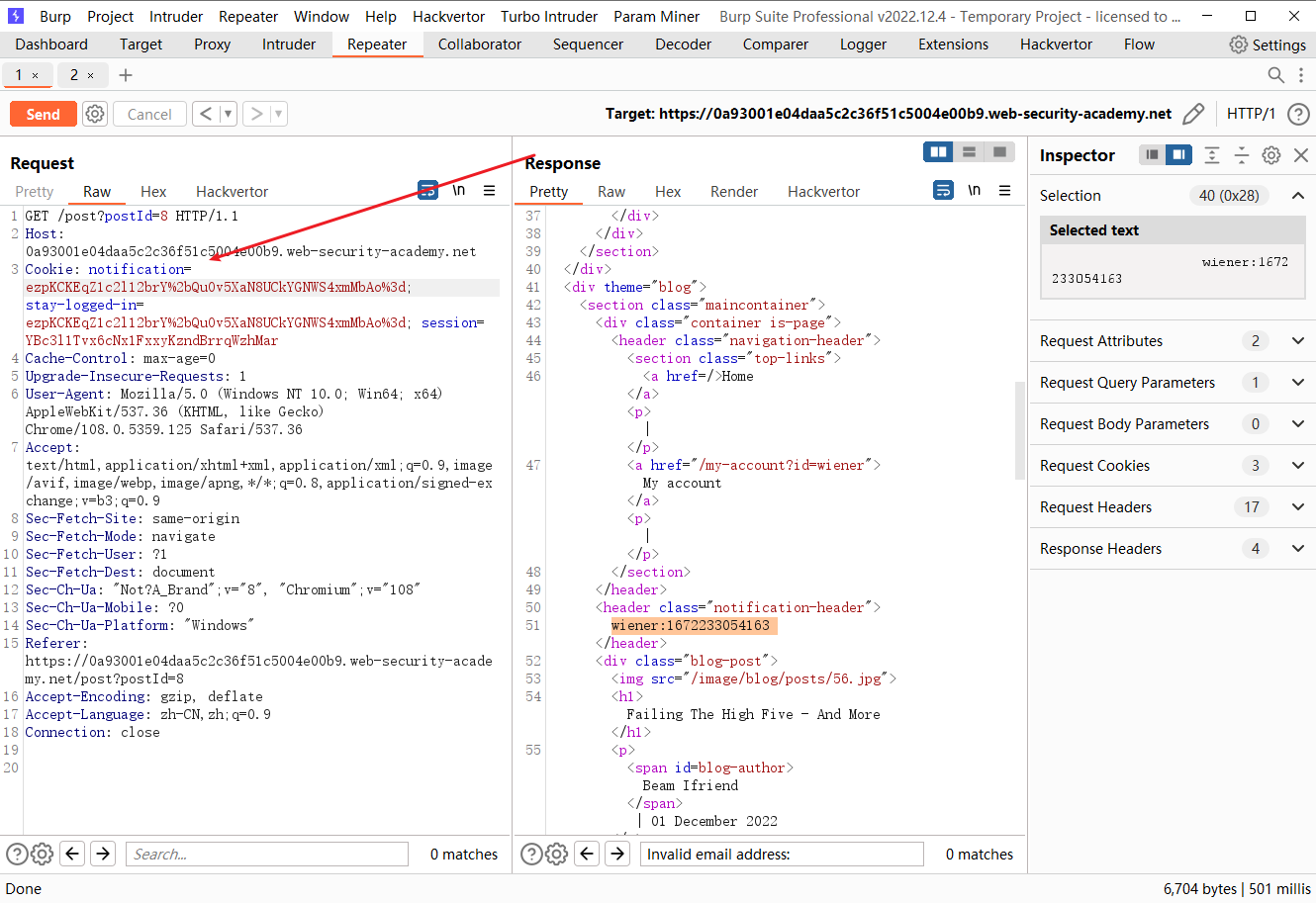Jump to next match in response
1316x903 pixels.
pyautogui.click(x=617, y=854)
